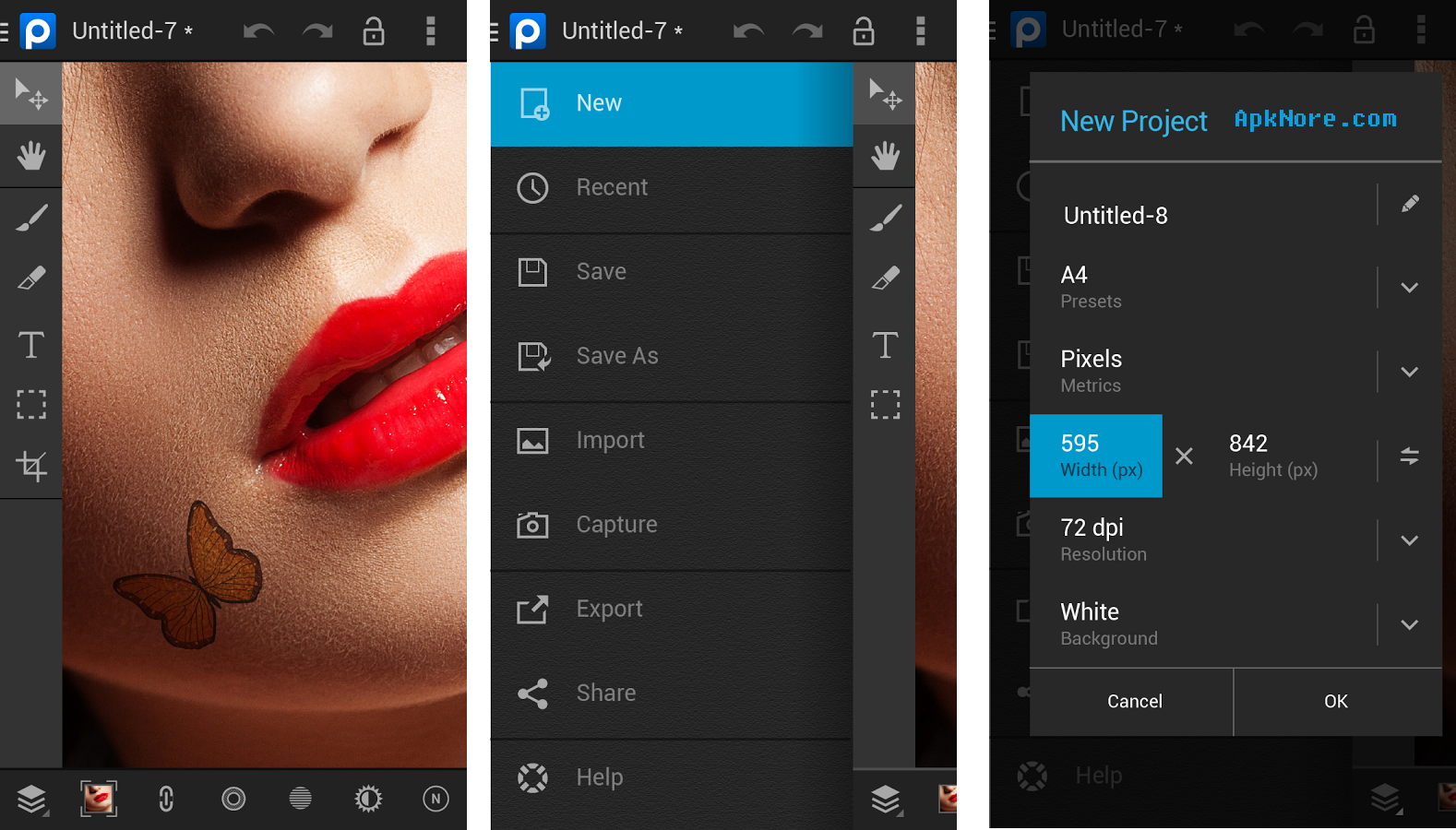The height and width of the screenshot is (830, 1456).
Task: Select the Text tool in first screen
Action: click(x=30, y=344)
